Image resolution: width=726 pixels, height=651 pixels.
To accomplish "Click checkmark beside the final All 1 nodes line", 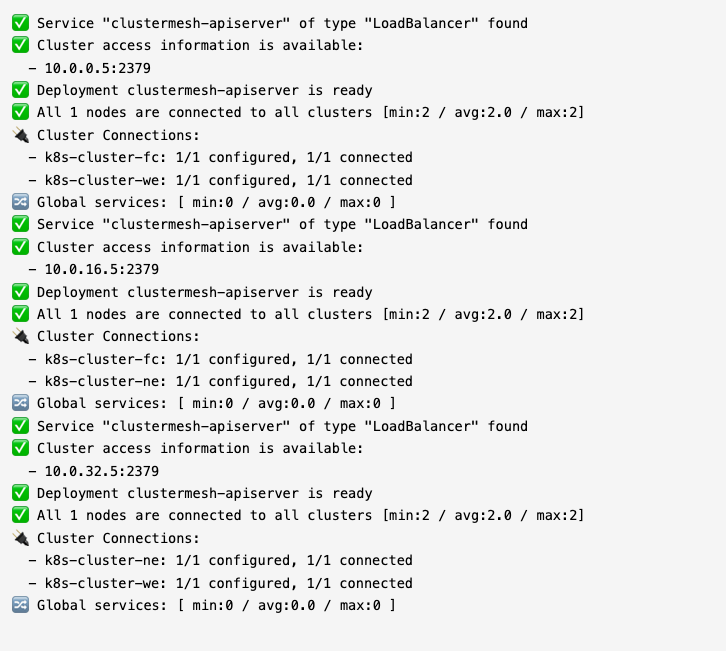I will click(x=20, y=515).
